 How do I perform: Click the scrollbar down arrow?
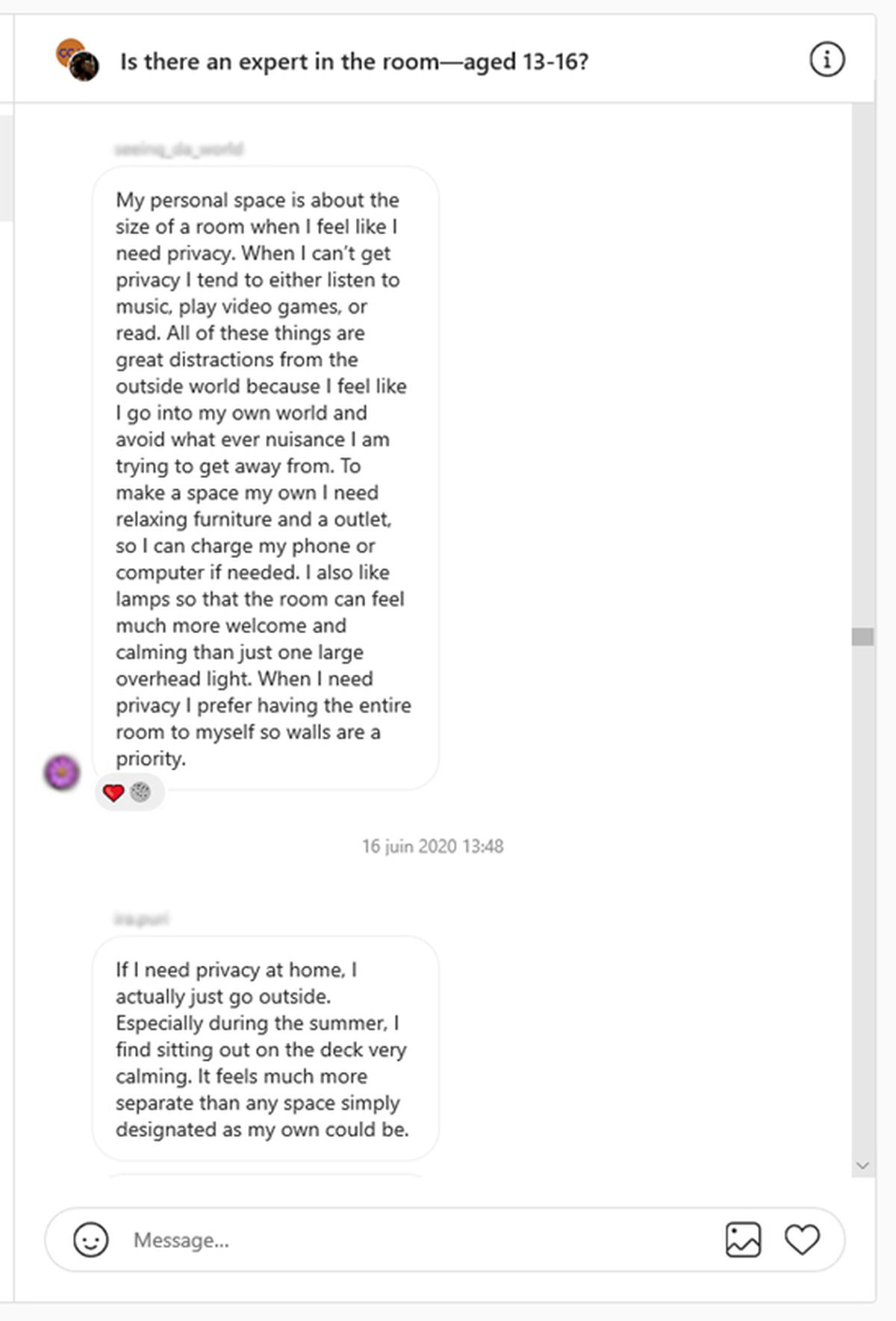(x=863, y=1166)
